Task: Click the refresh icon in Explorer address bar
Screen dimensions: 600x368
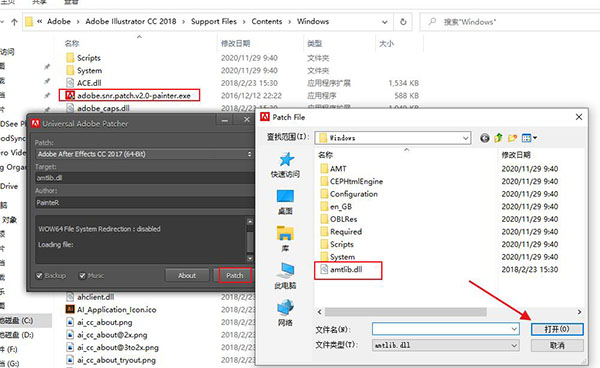Action: (403, 22)
